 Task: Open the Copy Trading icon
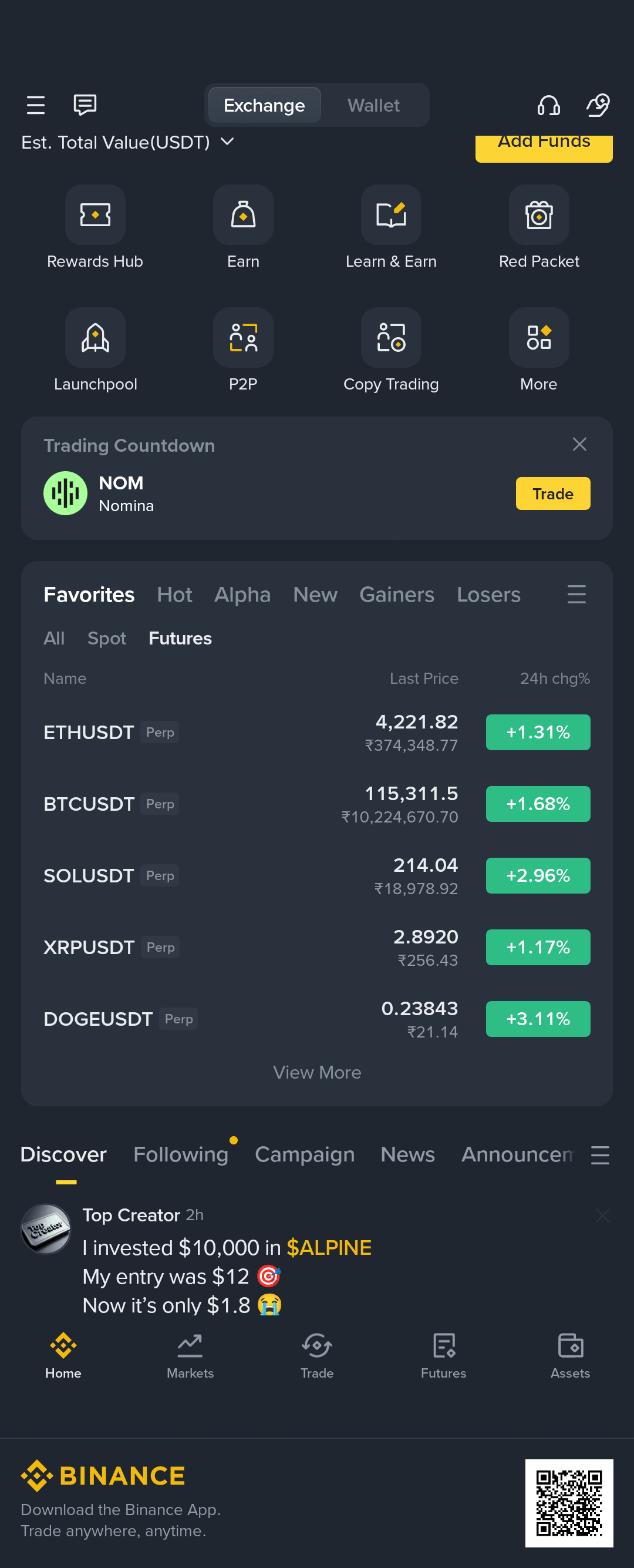tap(391, 338)
